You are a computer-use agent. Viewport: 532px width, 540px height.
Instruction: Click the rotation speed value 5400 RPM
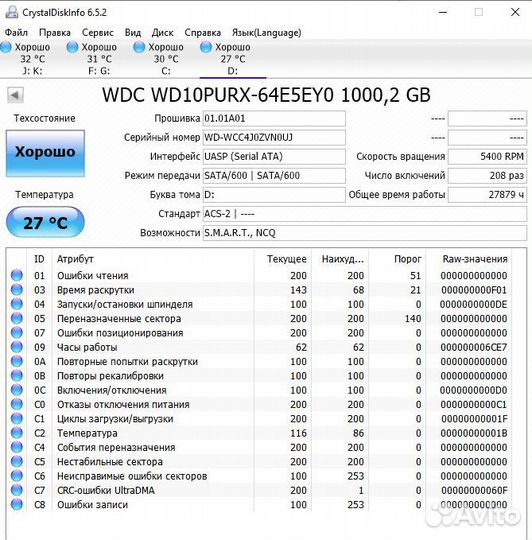[x=487, y=157]
